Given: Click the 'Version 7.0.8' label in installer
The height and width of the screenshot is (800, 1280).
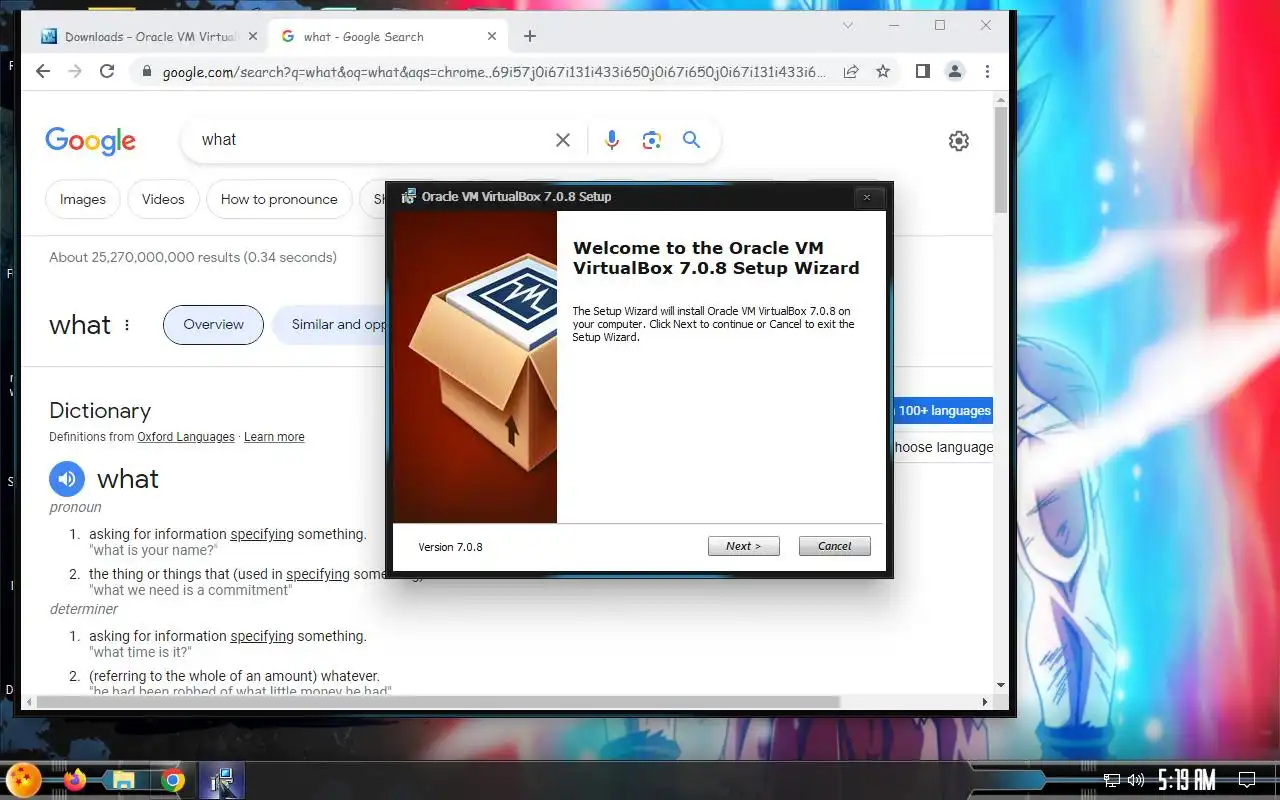Looking at the screenshot, I should 450,547.
